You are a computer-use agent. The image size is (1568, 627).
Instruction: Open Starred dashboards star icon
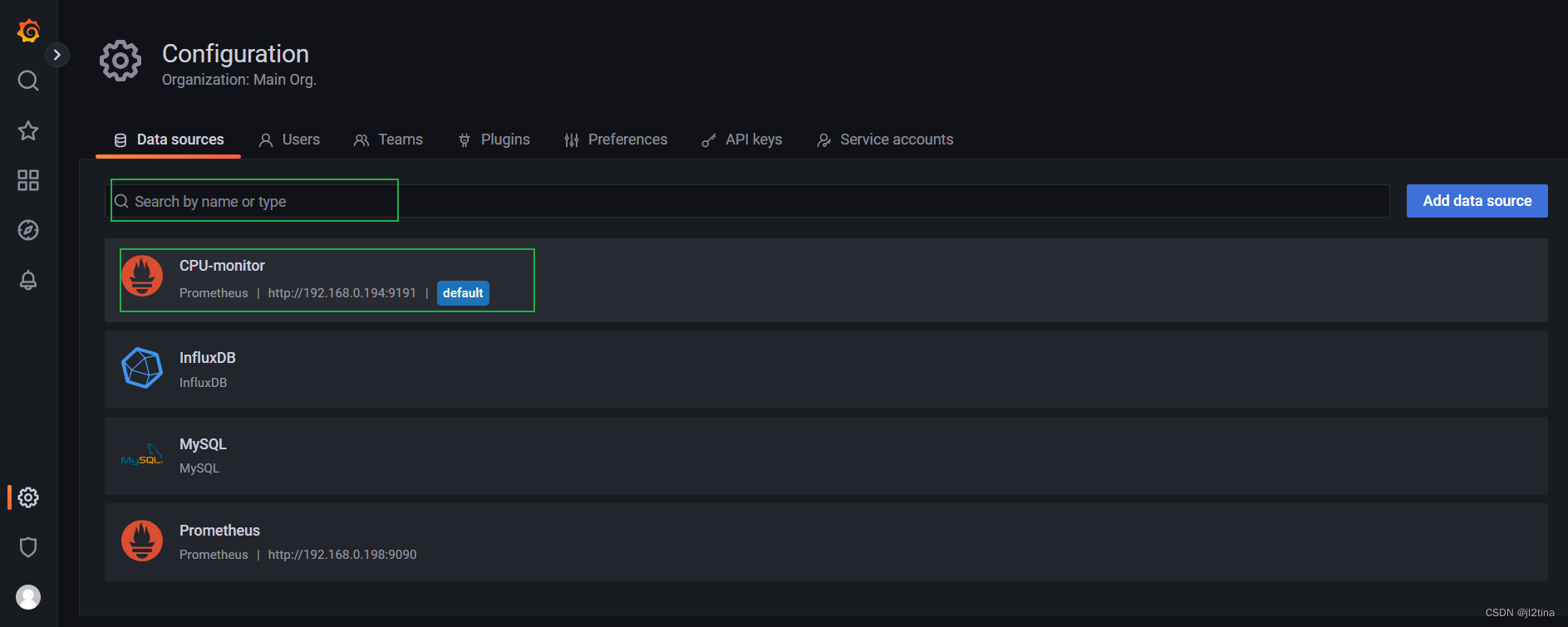click(28, 130)
